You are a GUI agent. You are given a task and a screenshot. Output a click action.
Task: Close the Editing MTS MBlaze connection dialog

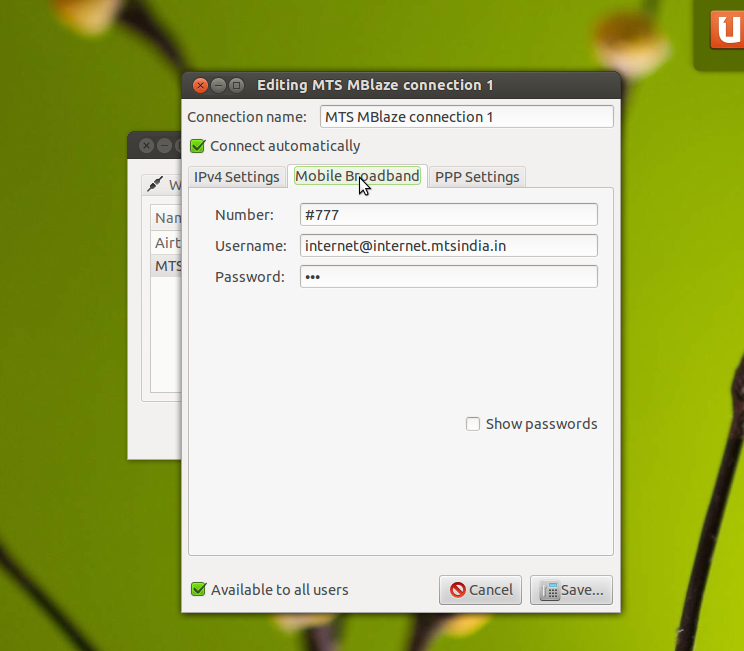[200, 85]
